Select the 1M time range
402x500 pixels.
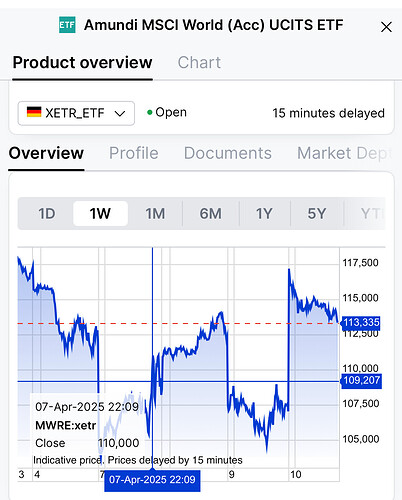(155, 214)
